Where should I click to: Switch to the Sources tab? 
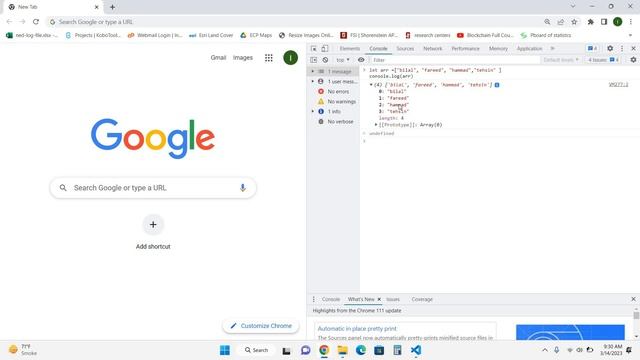(405, 49)
